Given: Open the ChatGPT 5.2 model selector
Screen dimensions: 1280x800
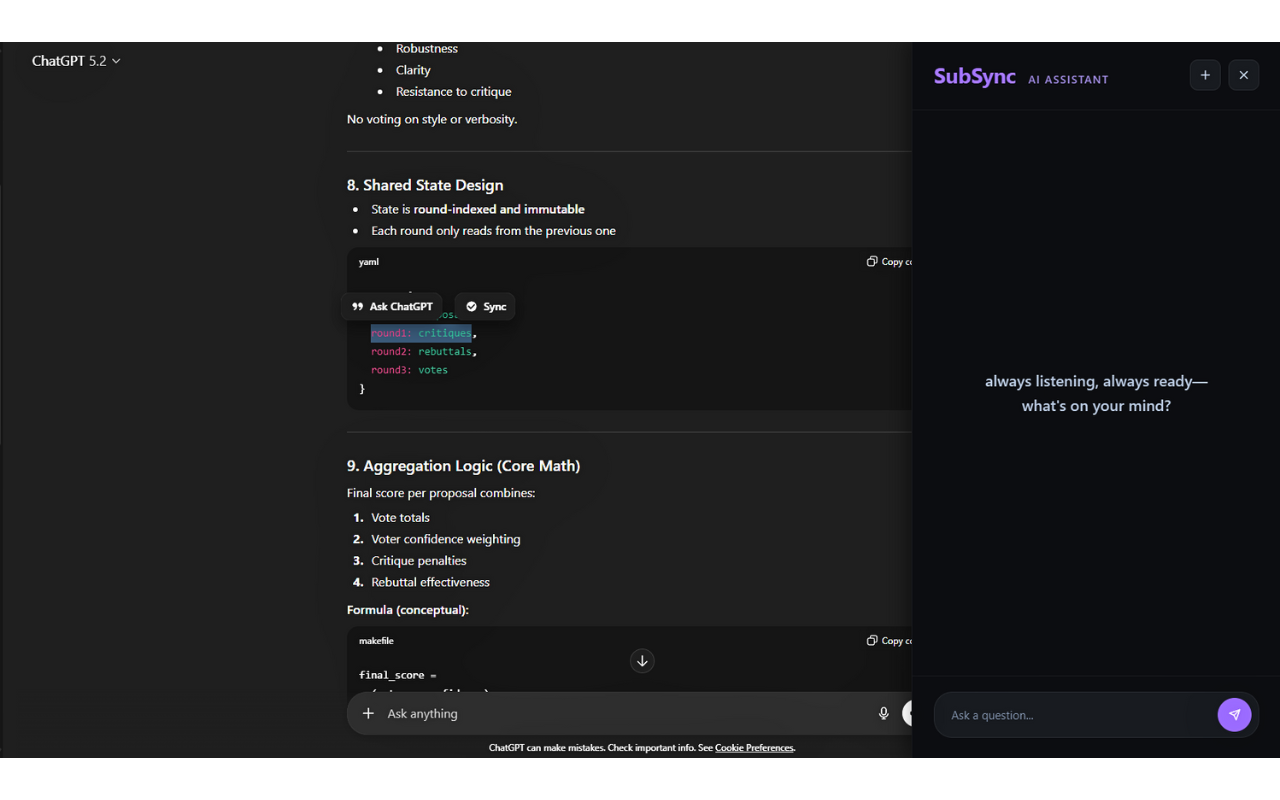Looking at the screenshot, I should [x=76, y=60].
